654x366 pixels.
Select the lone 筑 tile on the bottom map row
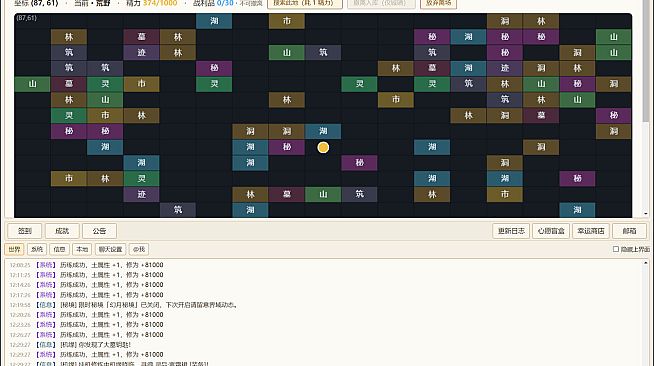(x=178, y=210)
